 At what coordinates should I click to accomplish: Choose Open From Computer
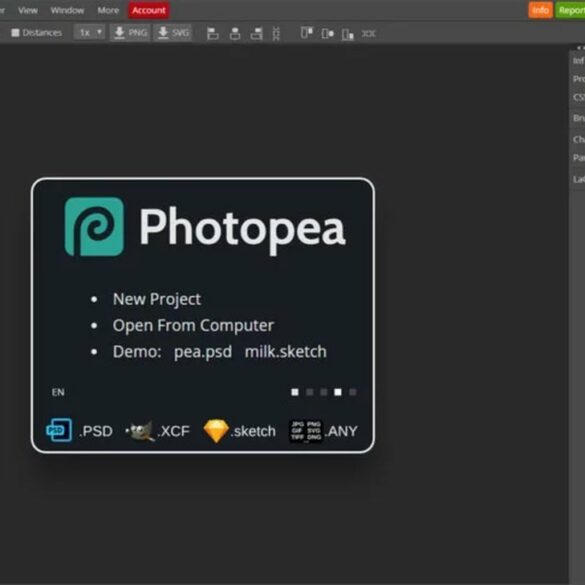click(x=193, y=325)
